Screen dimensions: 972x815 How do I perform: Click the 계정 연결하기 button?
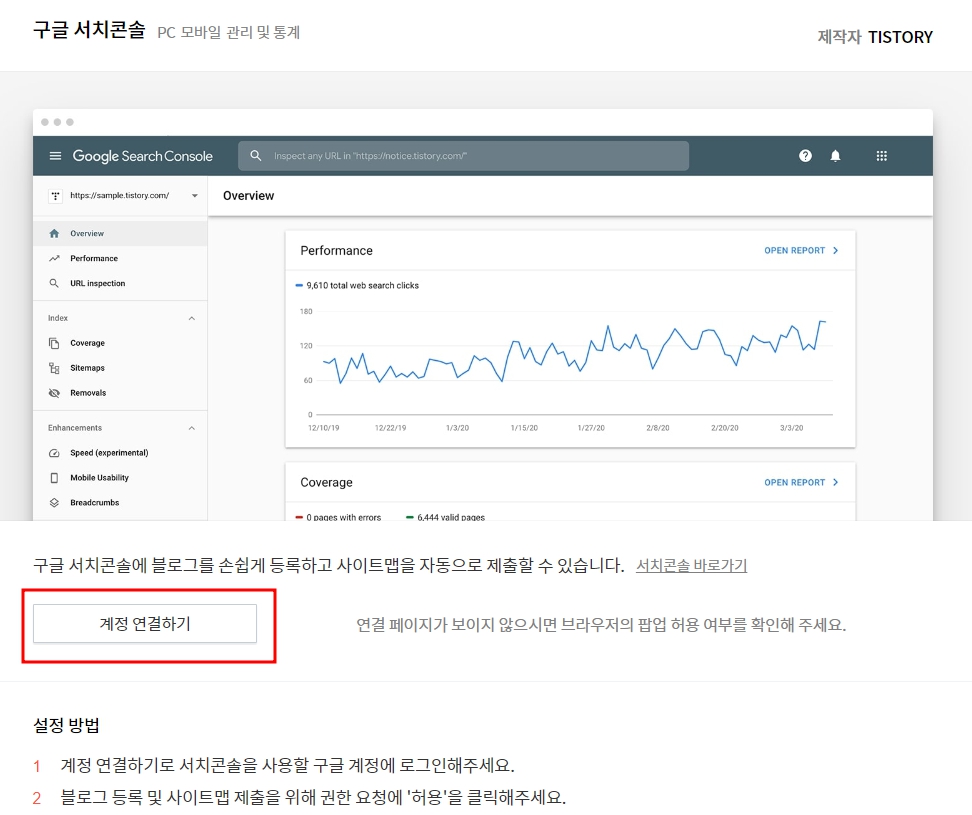tap(144, 623)
